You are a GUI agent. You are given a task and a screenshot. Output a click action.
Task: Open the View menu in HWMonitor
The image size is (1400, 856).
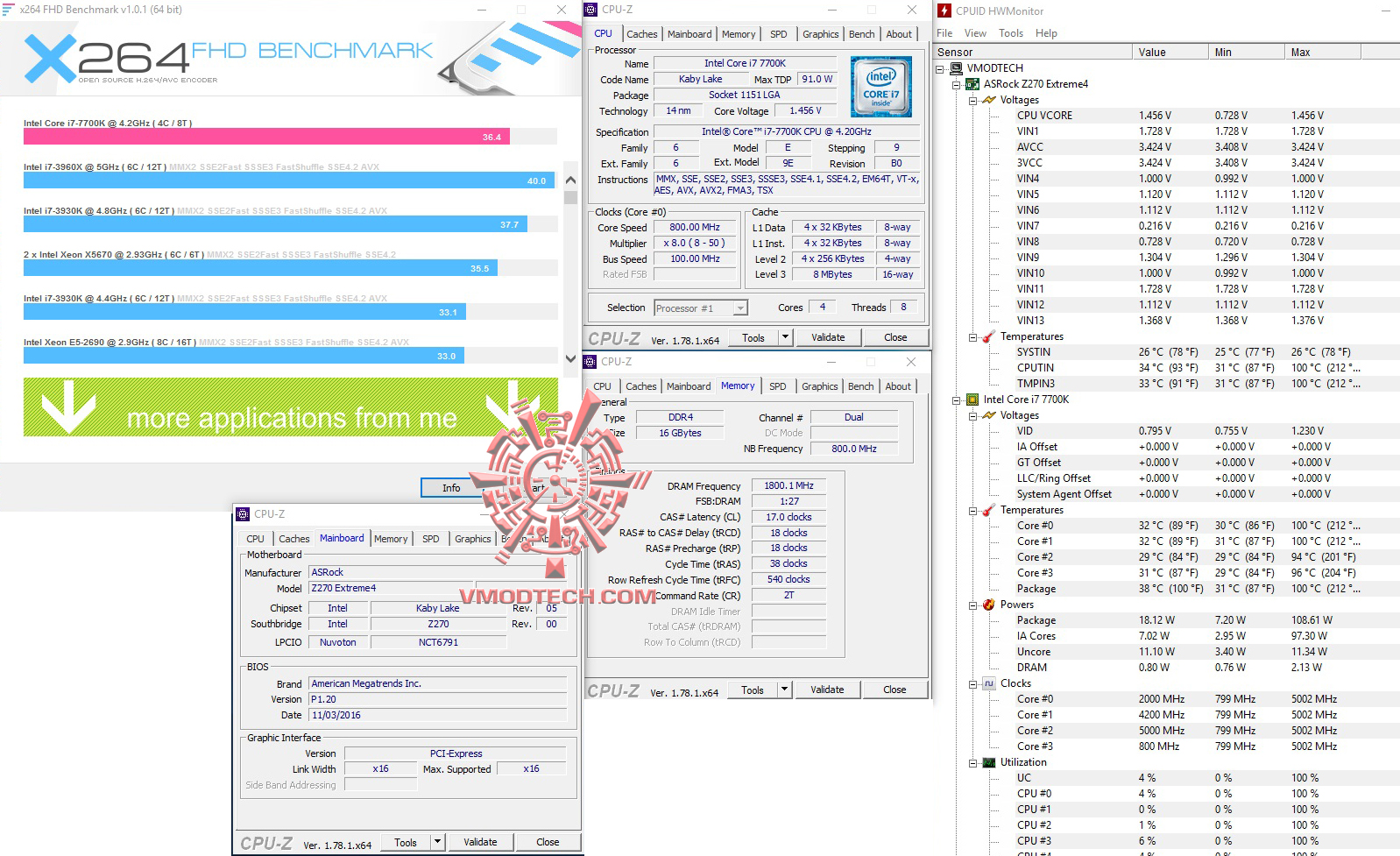click(x=975, y=33)
